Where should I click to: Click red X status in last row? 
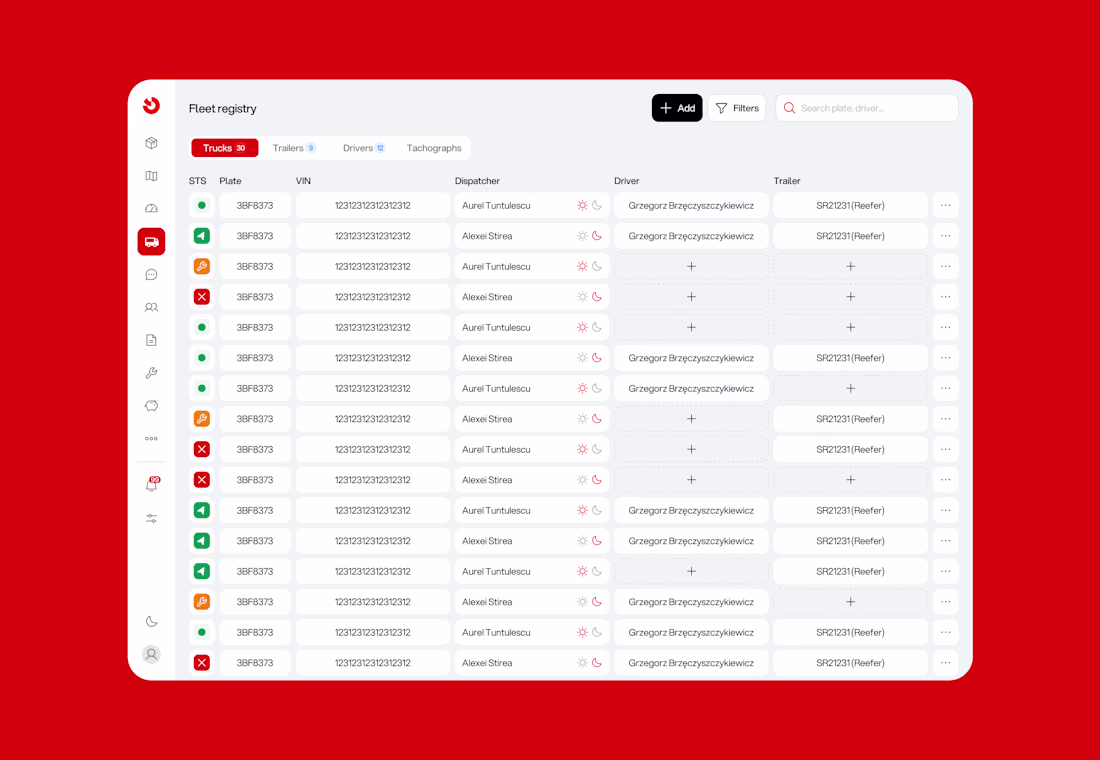[202, 662]
